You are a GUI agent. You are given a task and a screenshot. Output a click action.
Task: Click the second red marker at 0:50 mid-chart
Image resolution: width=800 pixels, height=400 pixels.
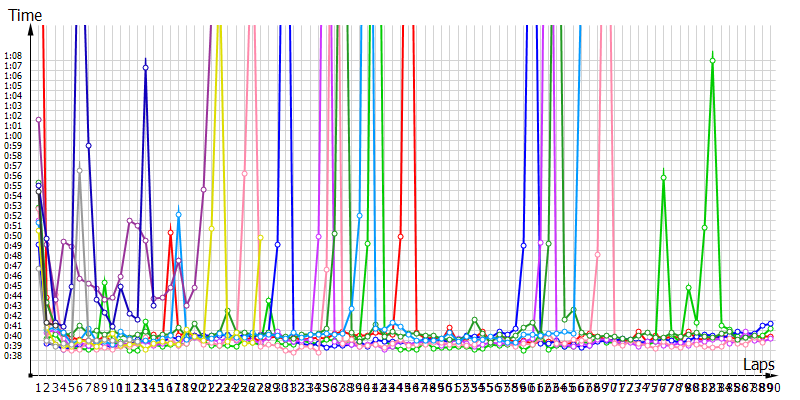pyautogui.click(x=400, y=237)
